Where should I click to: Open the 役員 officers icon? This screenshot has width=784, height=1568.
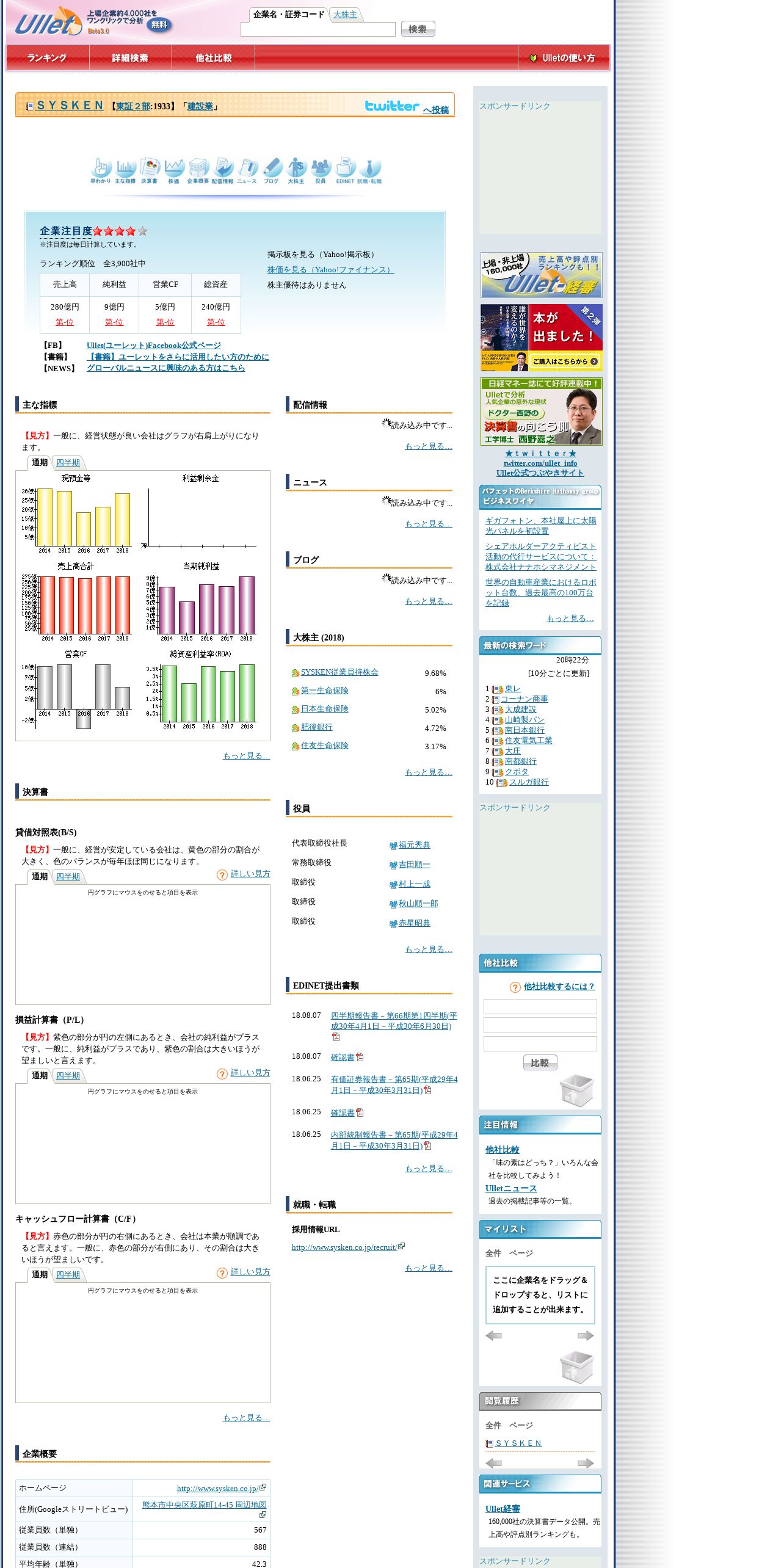tap(321, 170)
